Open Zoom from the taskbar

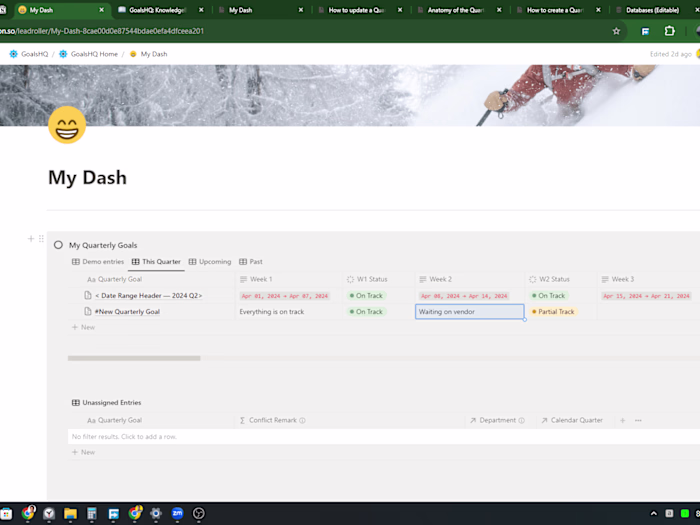tap(177, 513)
